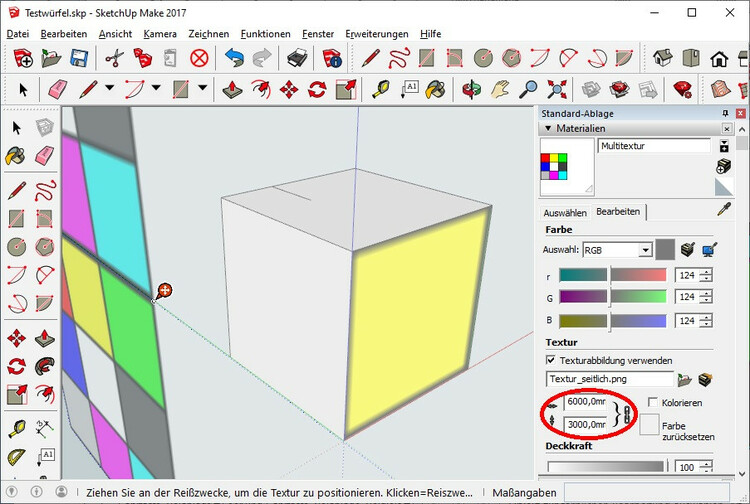The width and height of the screenshot is (750, 504).
Task: Select the Freehand tool in left toolbar
Action: pyautogui.click(x=45, y=190)
